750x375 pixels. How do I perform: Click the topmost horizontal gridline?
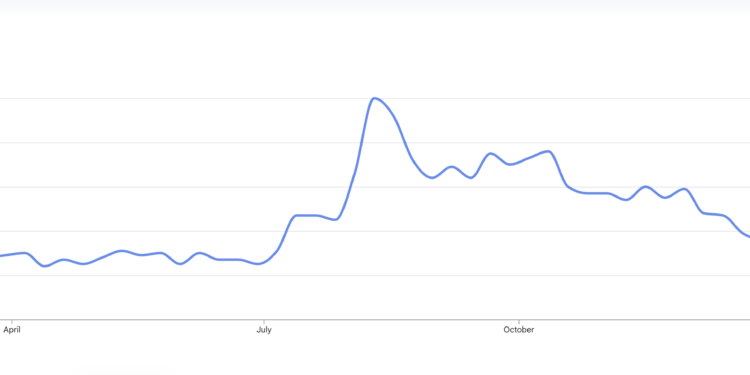pos(375,99)
